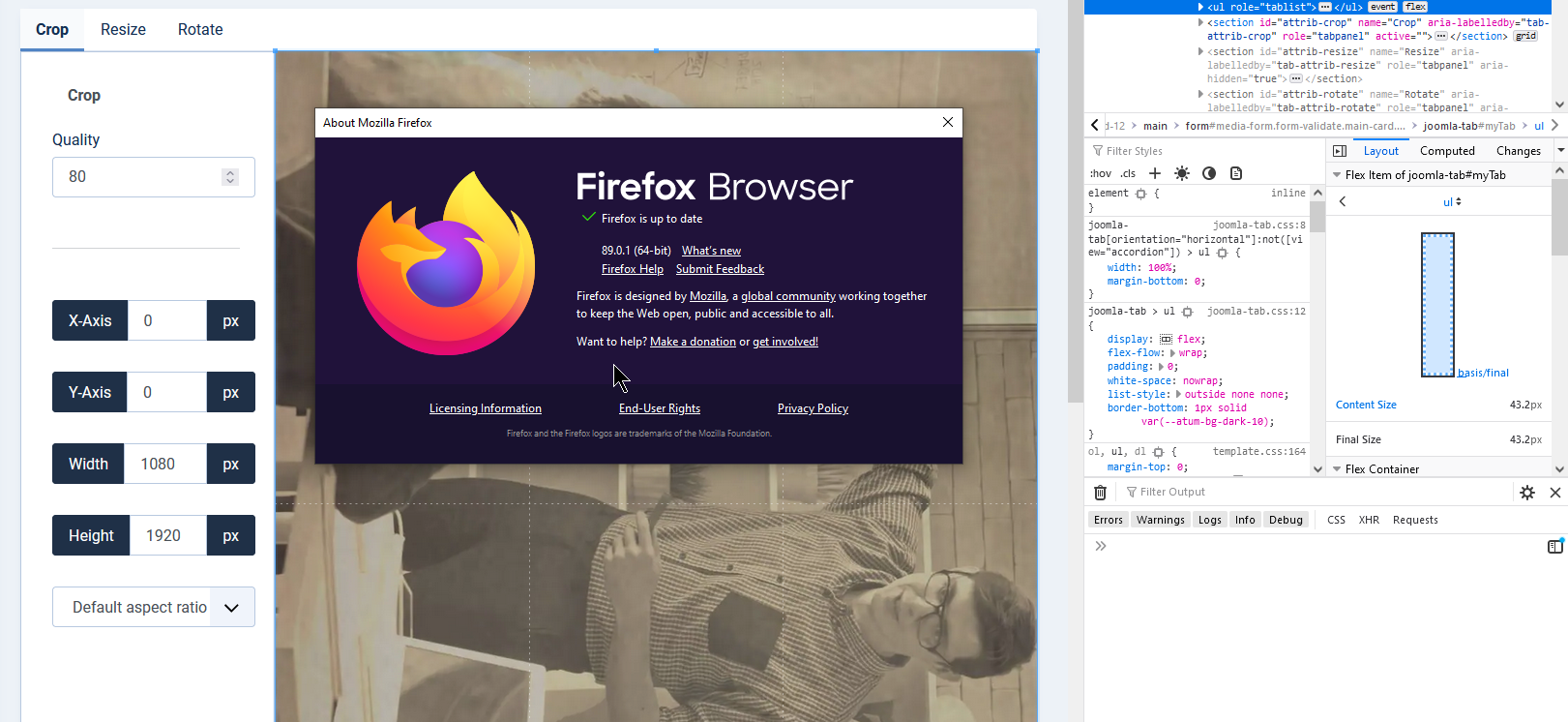Switch to Crop tab
Viewport: 1568px width, 722px height.
click(x=52, y=29)
